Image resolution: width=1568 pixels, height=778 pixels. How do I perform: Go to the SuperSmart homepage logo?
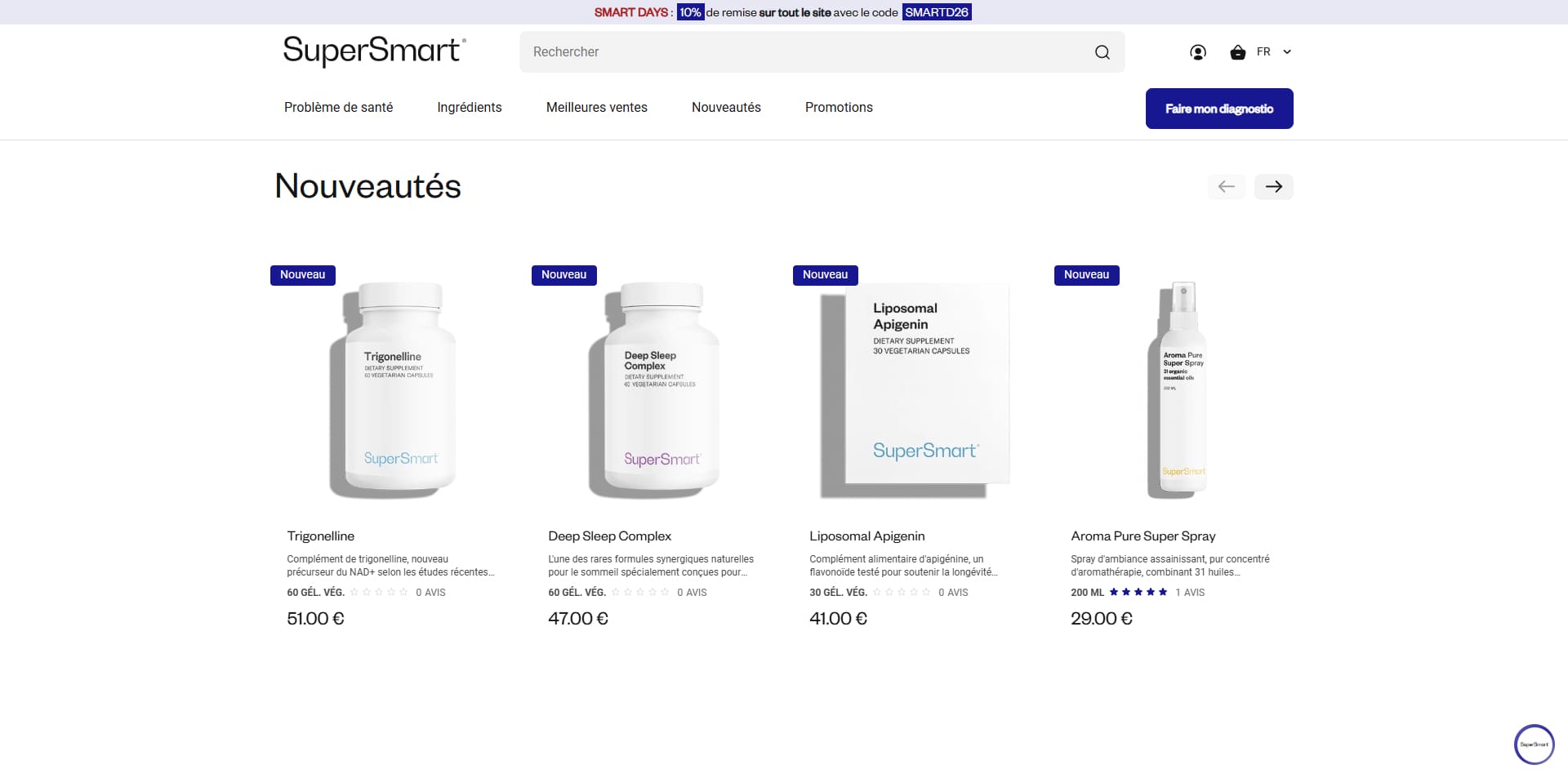point(375,51)
